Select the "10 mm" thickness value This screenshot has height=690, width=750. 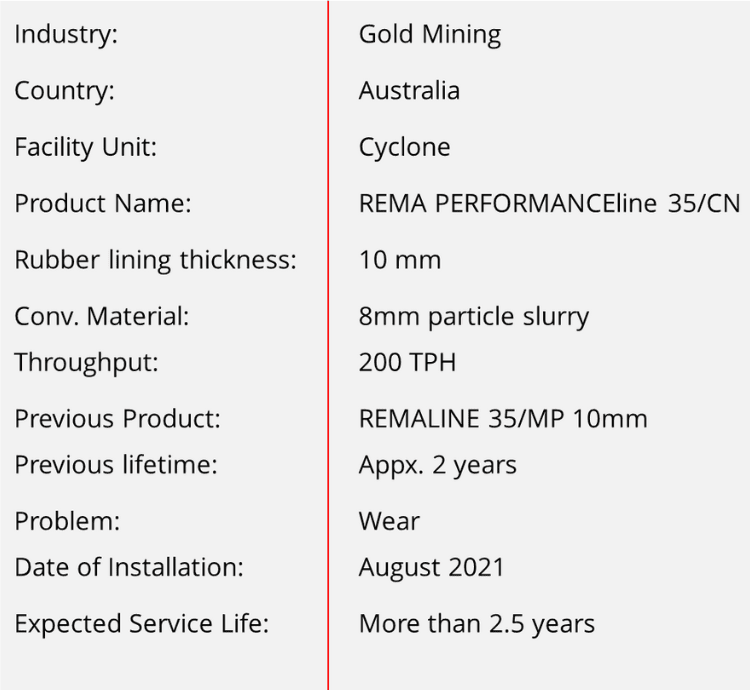click(x=399, y=260)
